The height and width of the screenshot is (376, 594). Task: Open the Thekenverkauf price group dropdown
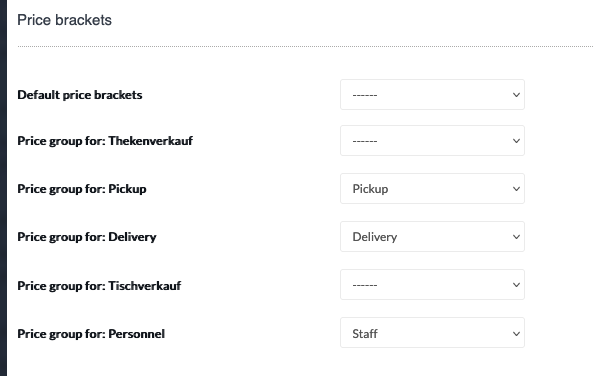pos(432,140)
